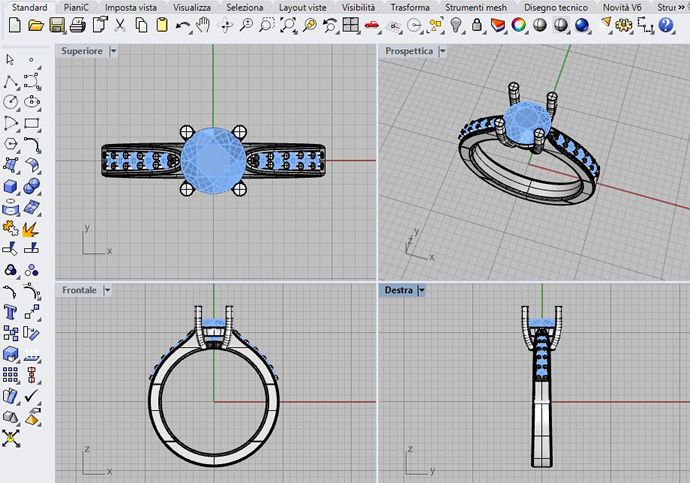Image resolution: width=690 pixels, height=483 pixels.
Task: Select the Polyline tool in left sidebar
Action: 11,81
